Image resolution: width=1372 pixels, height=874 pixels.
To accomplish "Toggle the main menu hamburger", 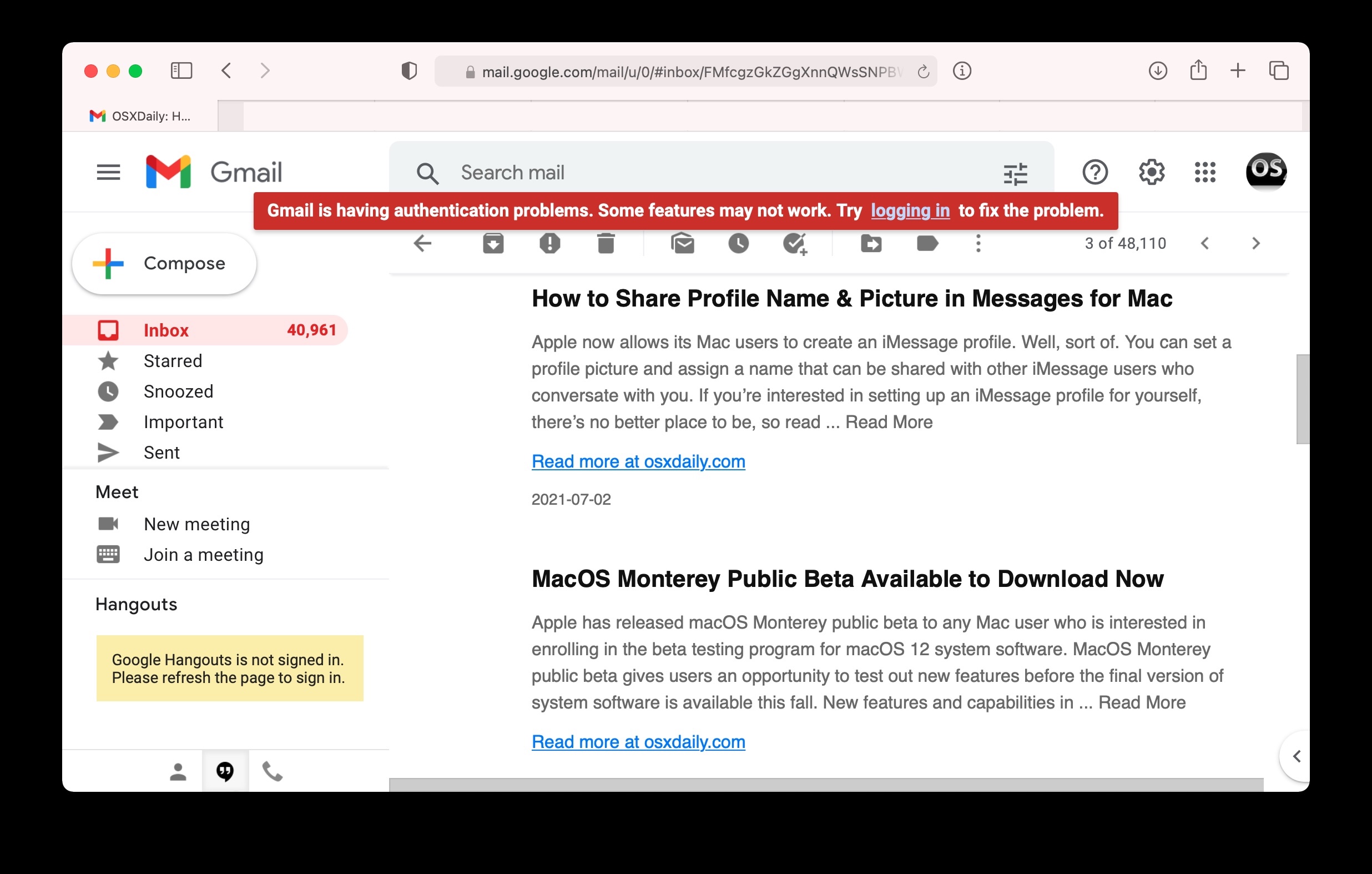I will pos(108,172).
